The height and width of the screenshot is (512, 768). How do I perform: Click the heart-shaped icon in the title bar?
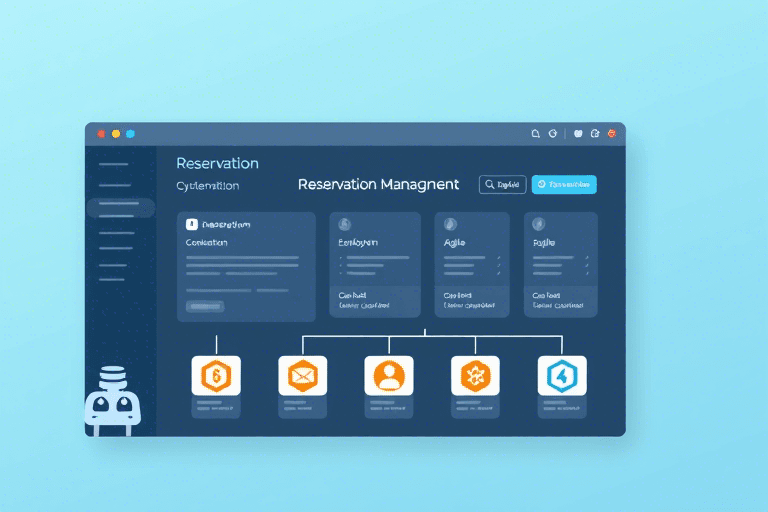(x=578, y=133)
